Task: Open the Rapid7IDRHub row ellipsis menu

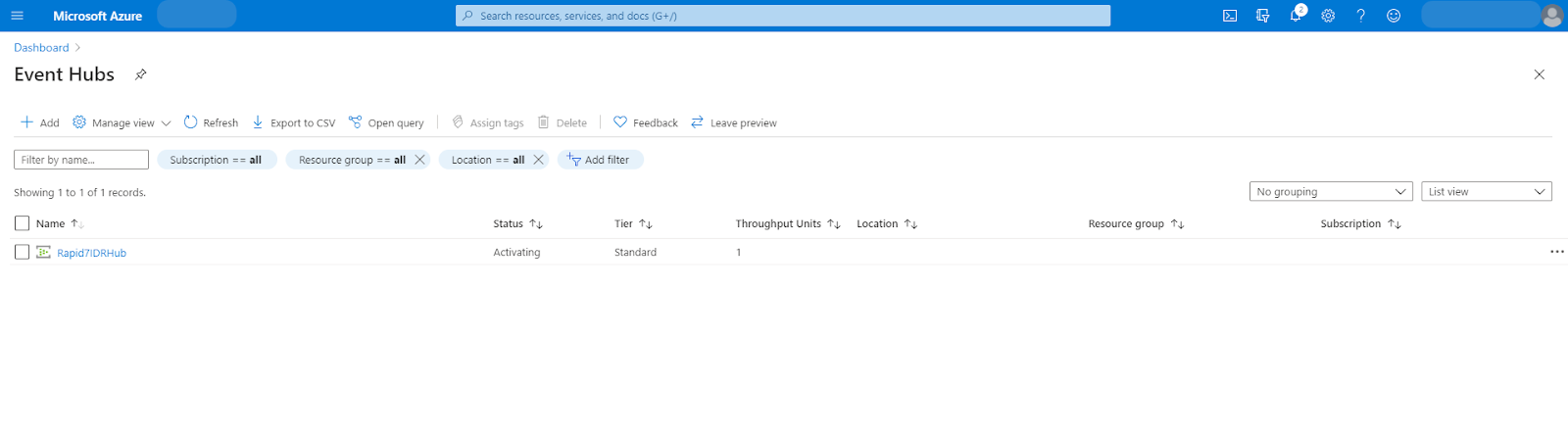Action: (x=1556, y=252)
